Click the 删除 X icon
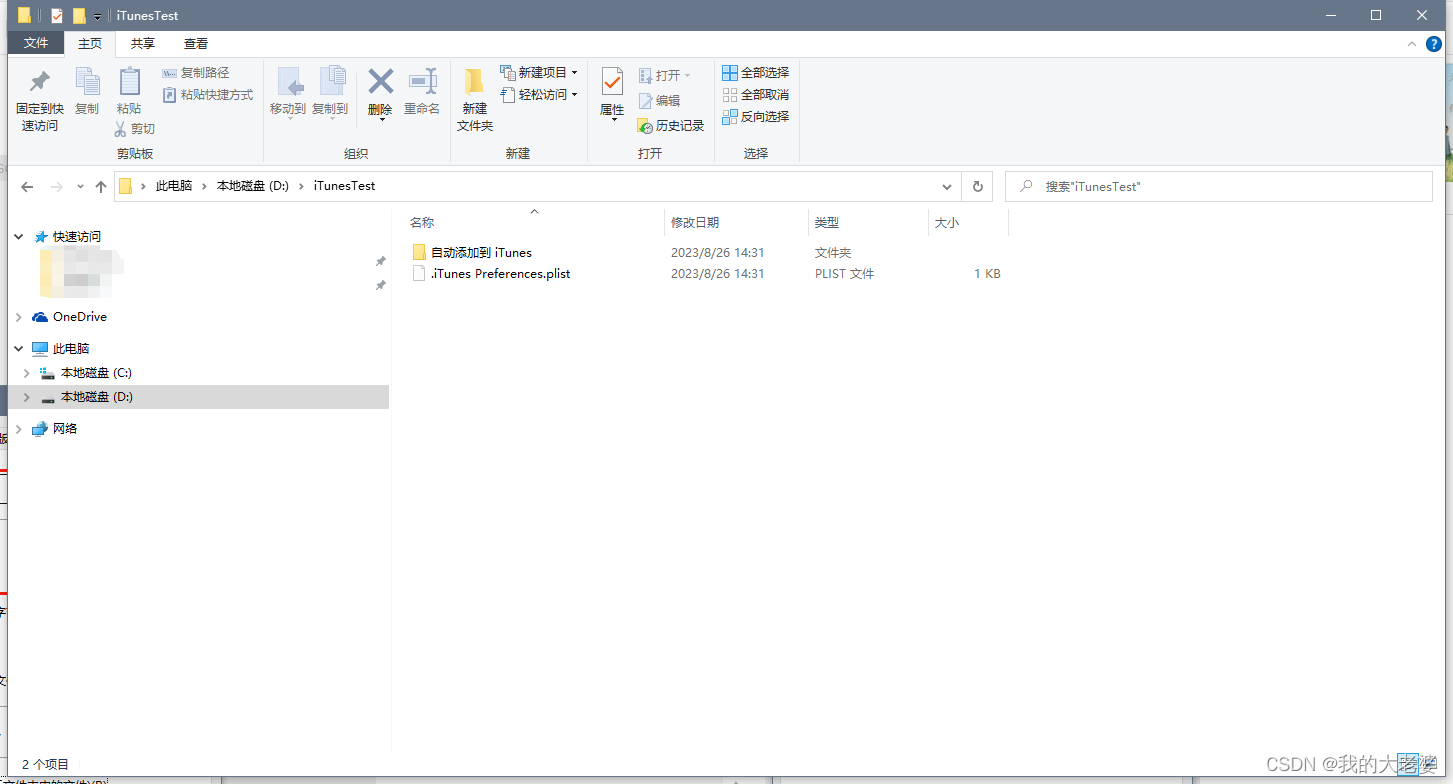The width and height of the screenshot is (1453, 784). [380, 81]
